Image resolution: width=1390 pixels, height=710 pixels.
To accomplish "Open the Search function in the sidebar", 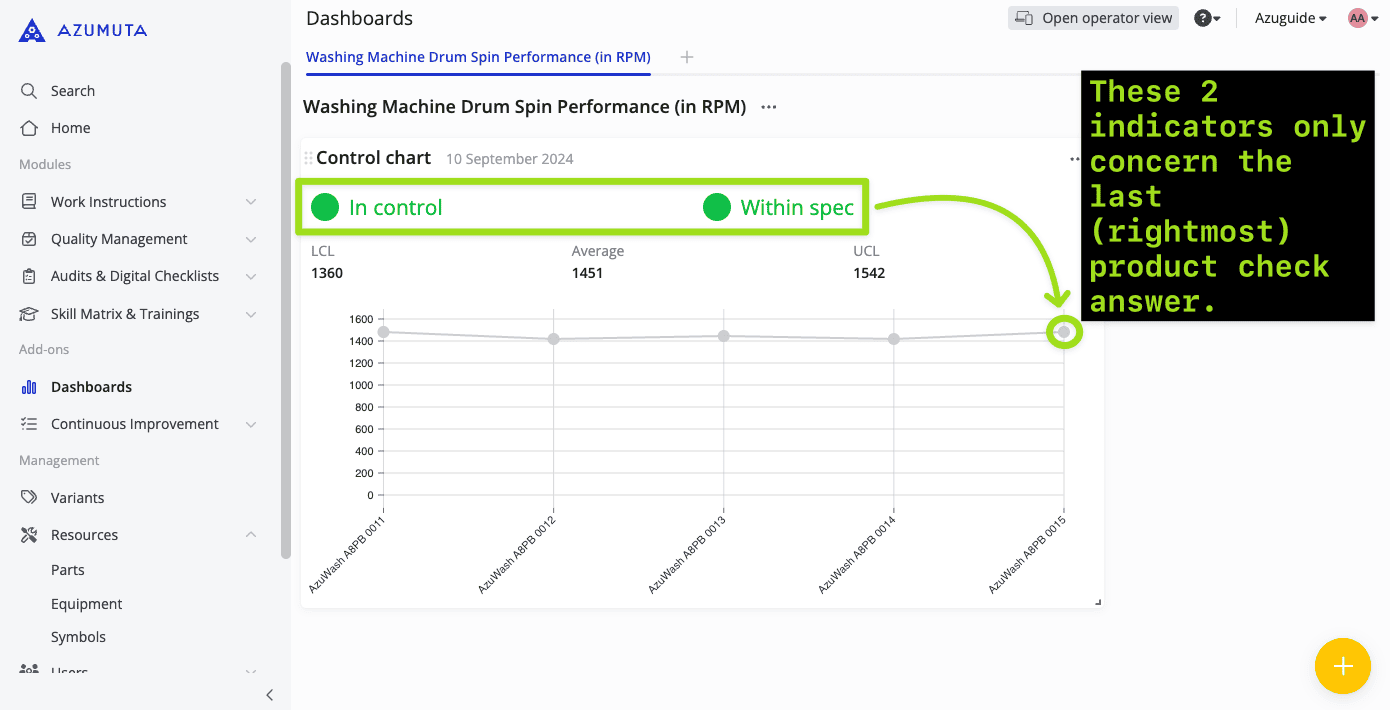I will coord(70,90).
